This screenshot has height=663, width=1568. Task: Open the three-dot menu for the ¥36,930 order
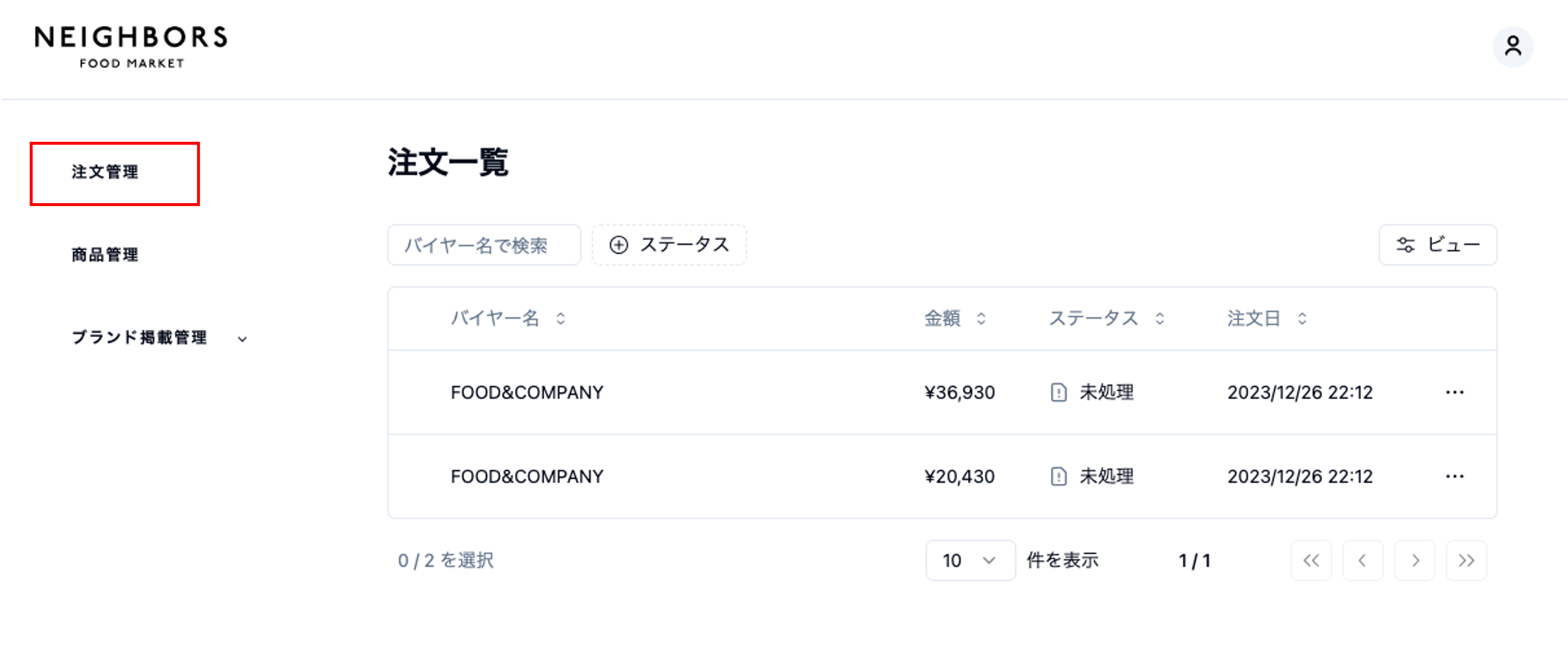[x=1455, y=392]
